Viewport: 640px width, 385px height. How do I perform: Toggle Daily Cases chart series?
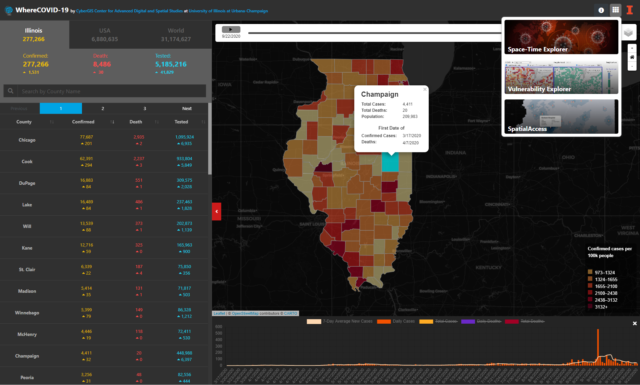(x=396, y=321)
